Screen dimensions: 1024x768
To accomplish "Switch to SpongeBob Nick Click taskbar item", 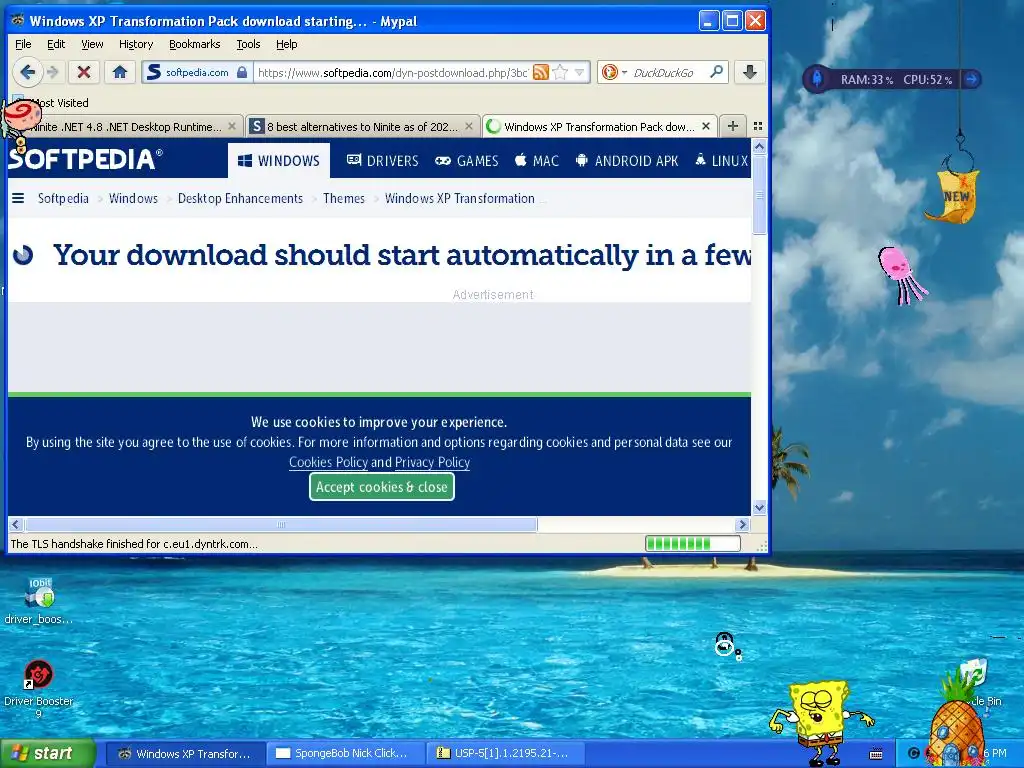I will pyautogui.click(x=344, y=753).
